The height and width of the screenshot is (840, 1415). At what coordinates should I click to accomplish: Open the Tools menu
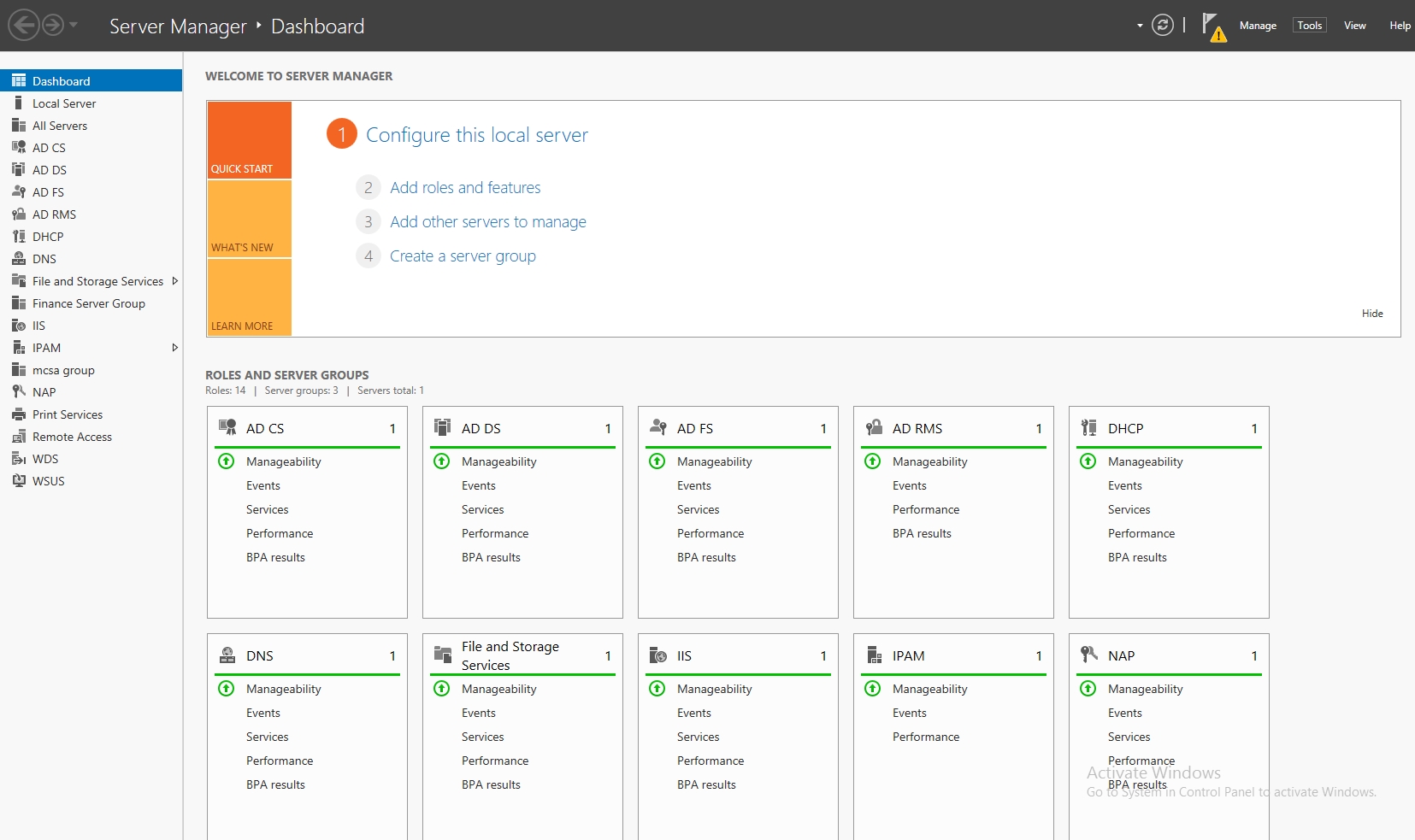pyautogui.click(x=1309, y=26)
